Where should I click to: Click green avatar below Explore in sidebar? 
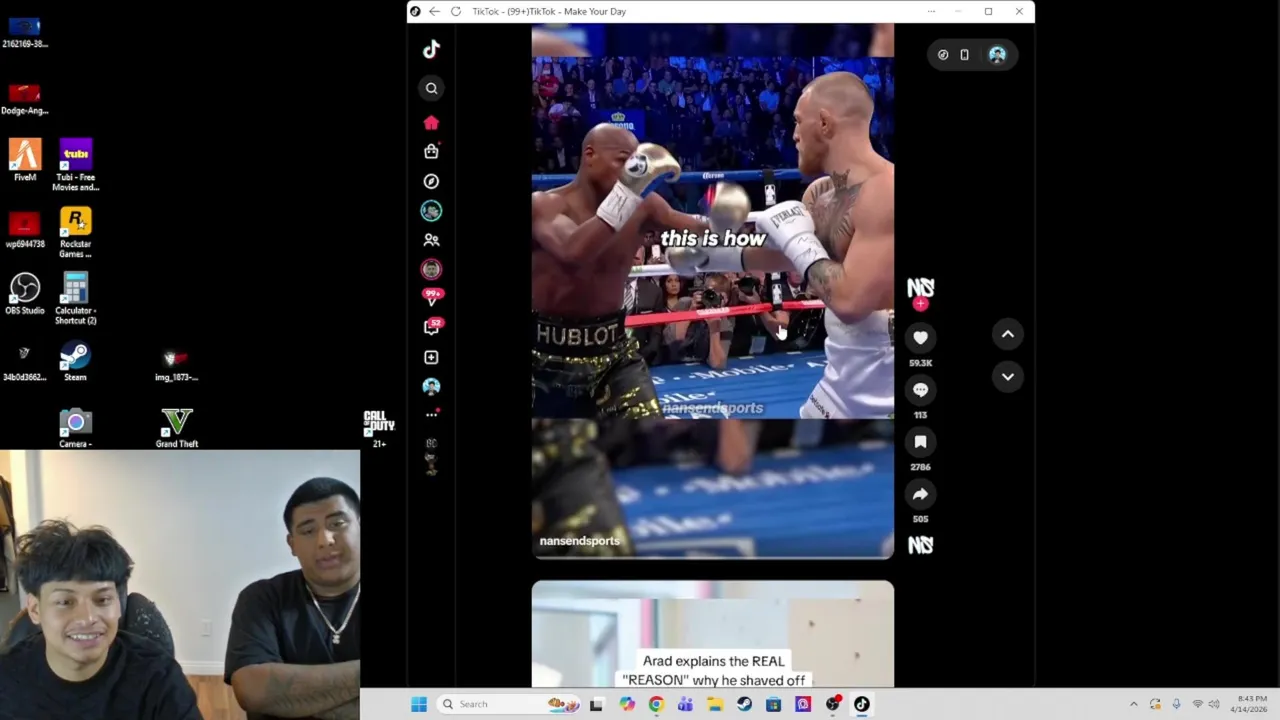point(431,211)
